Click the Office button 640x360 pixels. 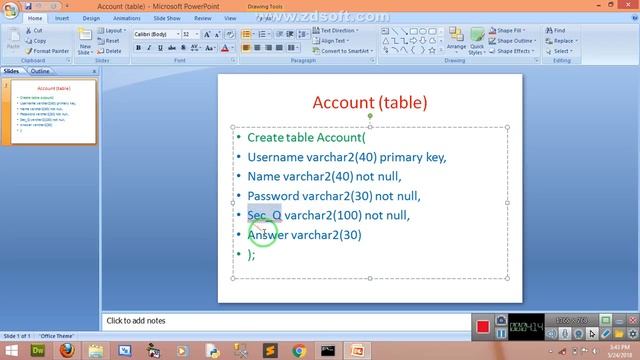pos(11,10)
